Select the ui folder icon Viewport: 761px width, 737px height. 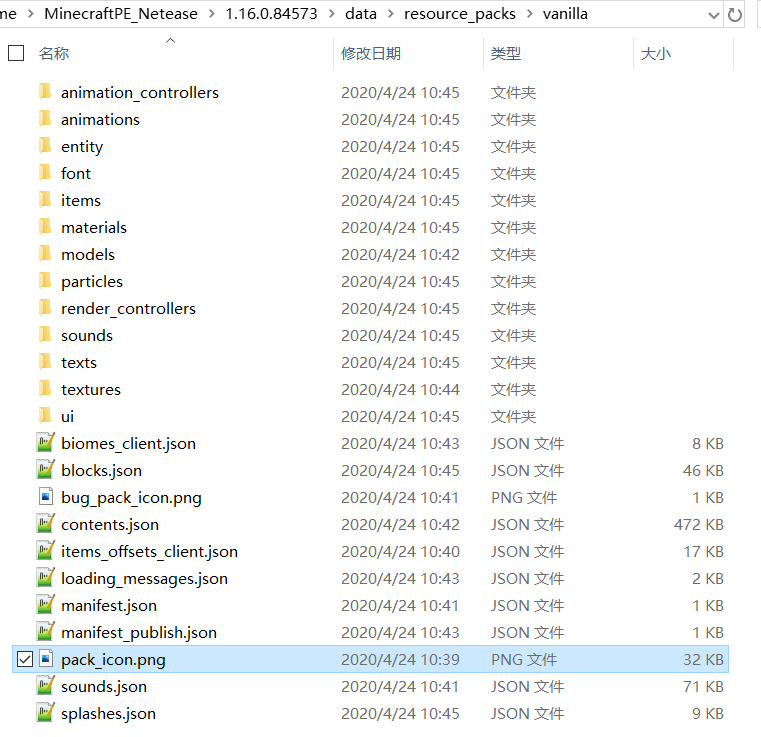(45, 416)
